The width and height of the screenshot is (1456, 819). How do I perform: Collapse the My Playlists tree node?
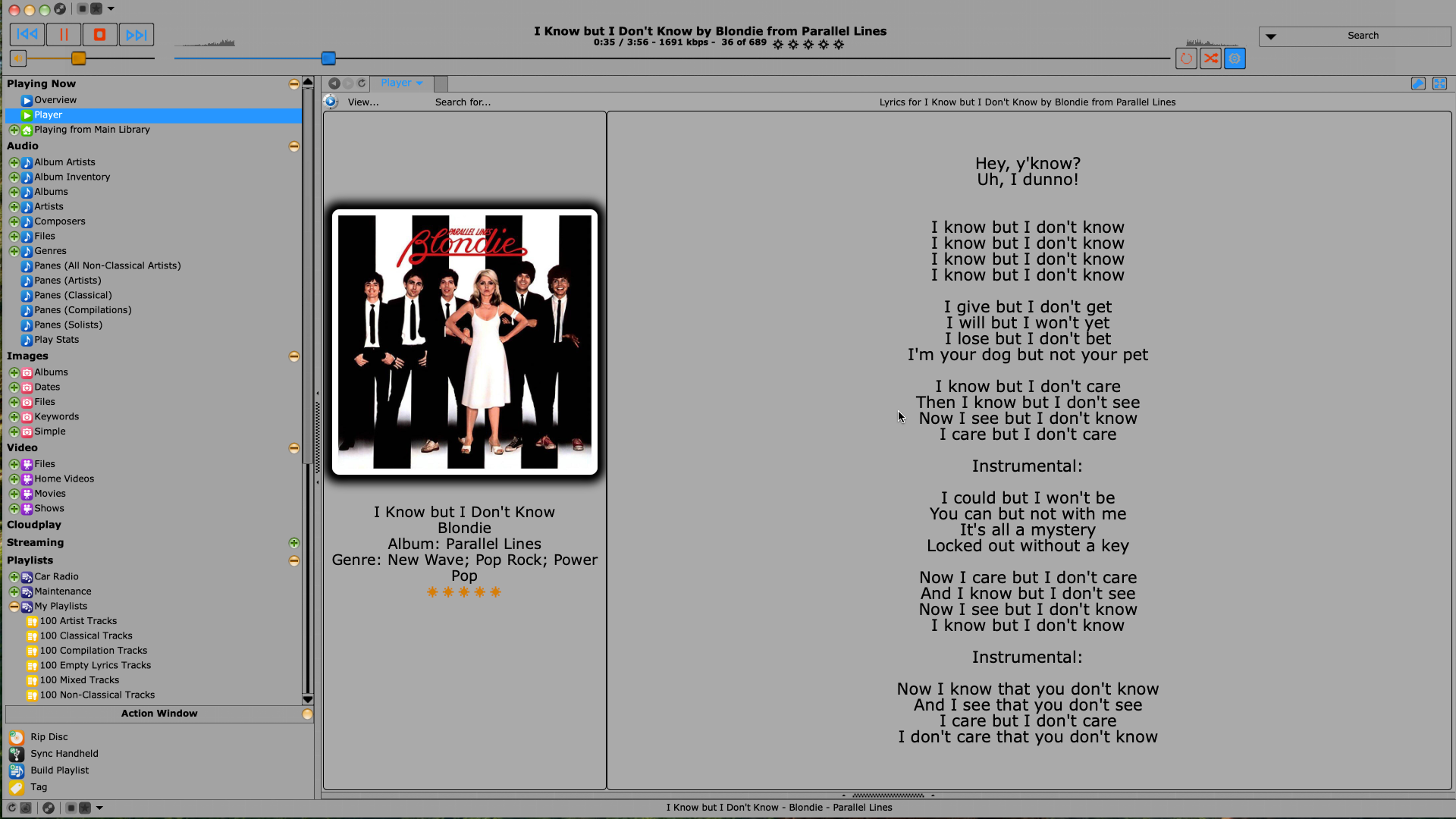(x=14, y=607)
